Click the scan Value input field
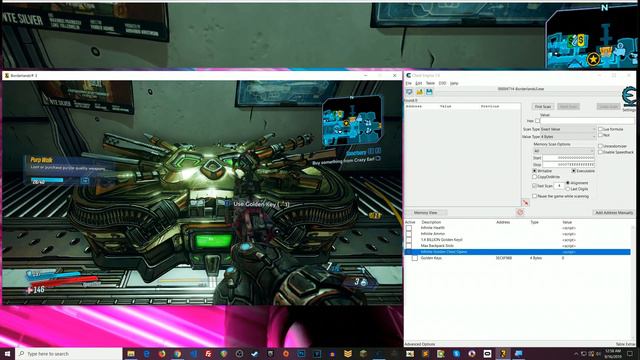 pyautogui.click(x=588, y=121)
